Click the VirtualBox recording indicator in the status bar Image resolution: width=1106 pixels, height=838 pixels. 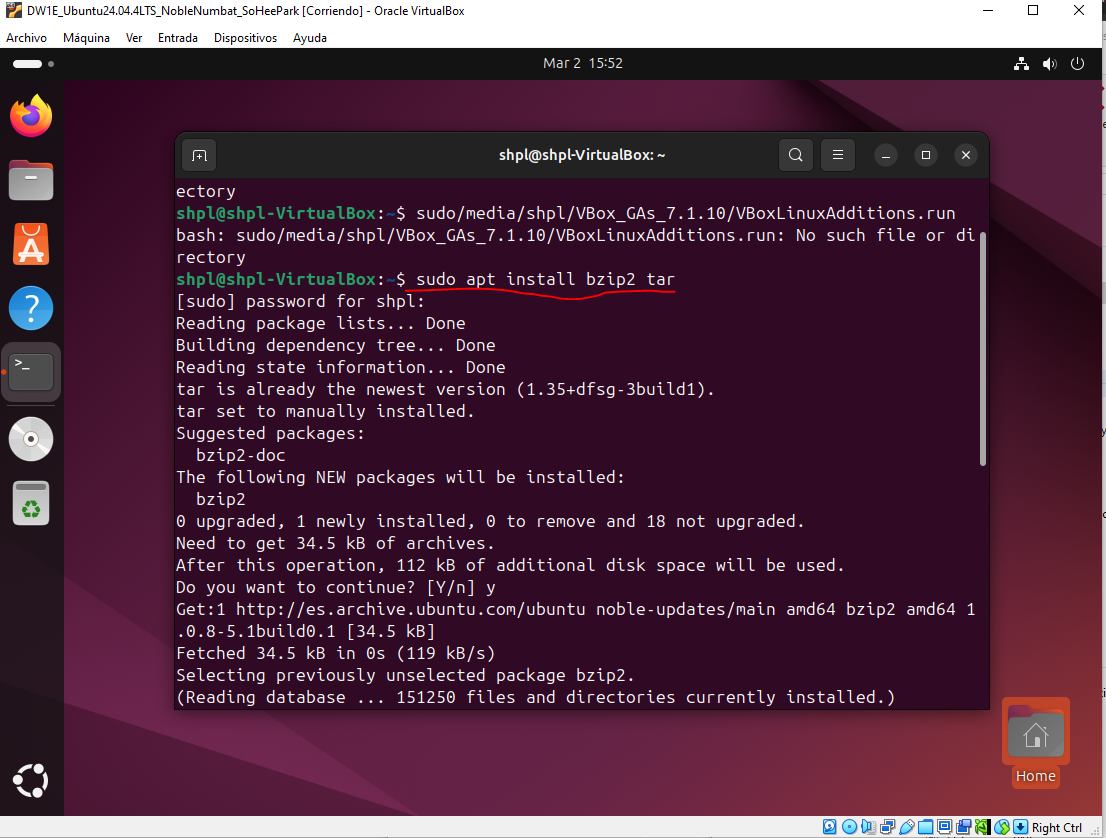964,827
